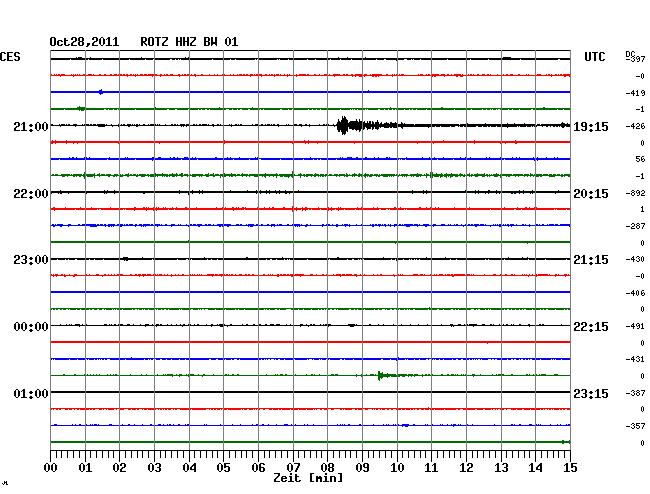Screen dimensions: 650x494
Task: Click the 04 minute label on the time axis
Action: pos(189,468)
